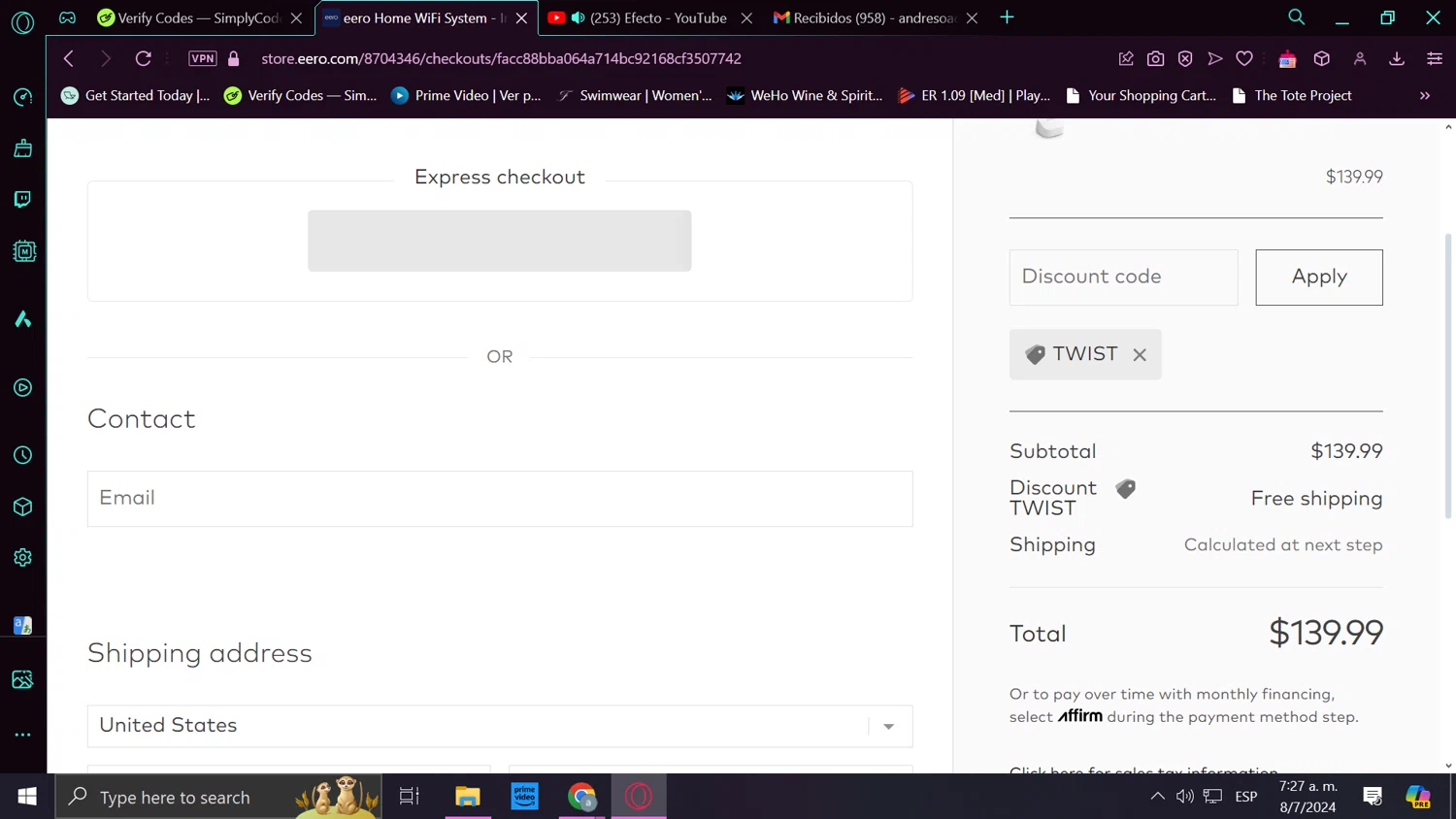Switch to Recibidos Gmail tab
1456x819 pixels.
pyautogui.click(x=874, y=17)
